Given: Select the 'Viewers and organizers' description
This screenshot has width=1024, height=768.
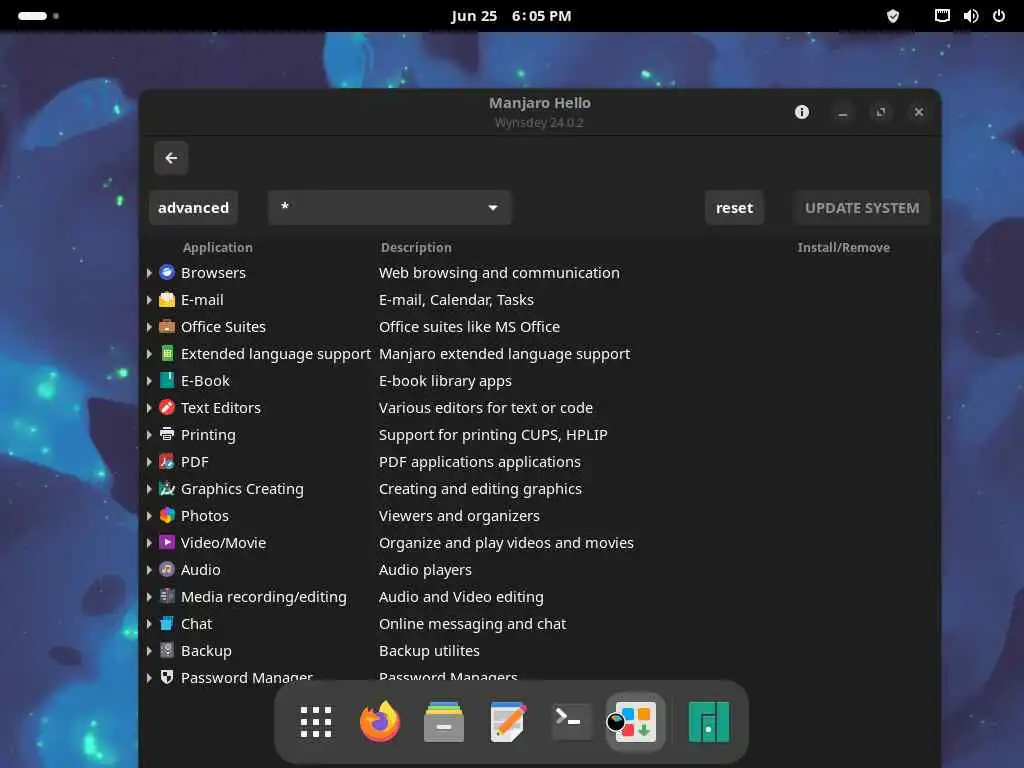Looking at the screenshot, I should click(459, 516).
